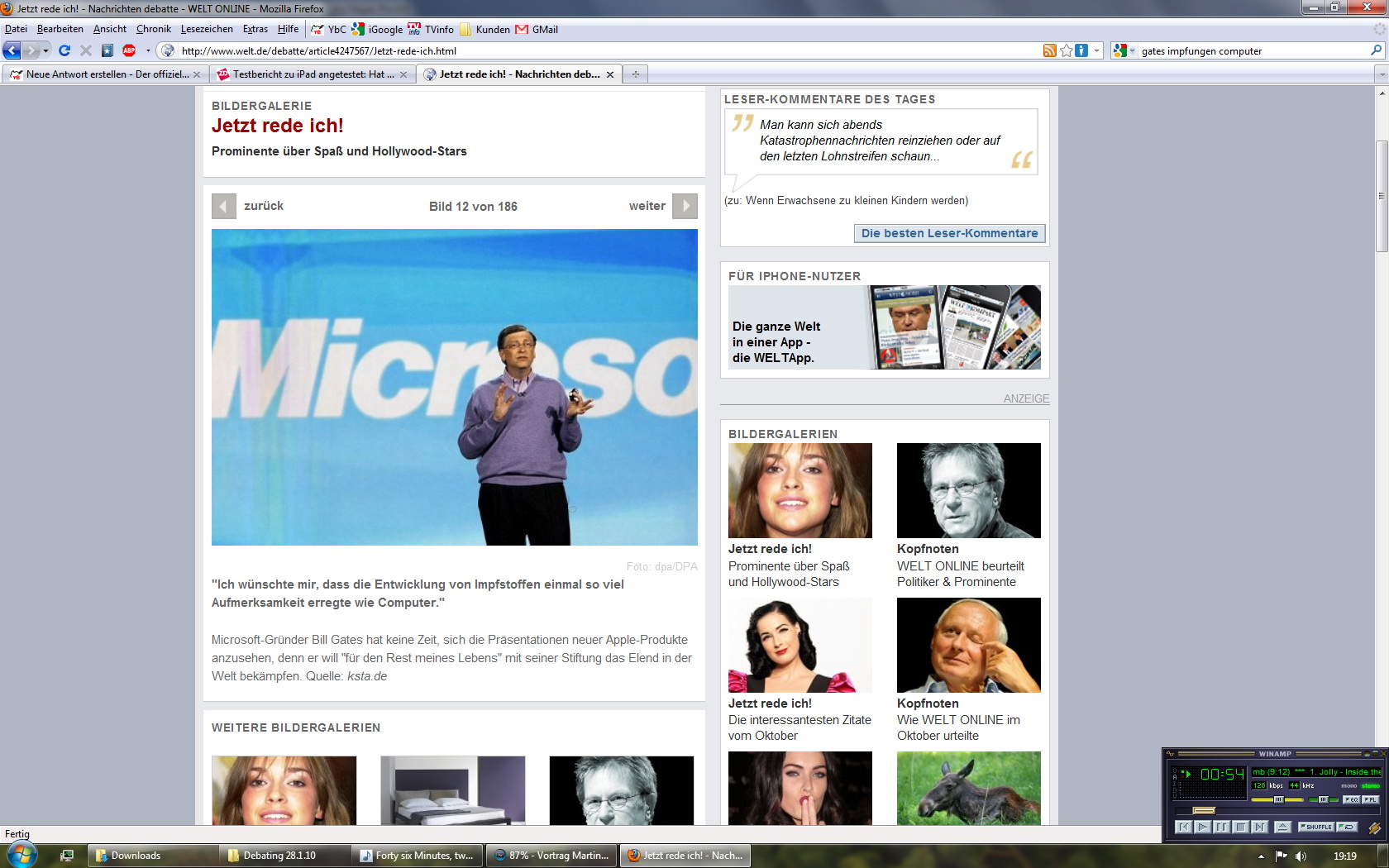Click Die besten Leser-Kommentare button
The width and height of the screenshot is (1389, 868).
(x=949, y=233)
